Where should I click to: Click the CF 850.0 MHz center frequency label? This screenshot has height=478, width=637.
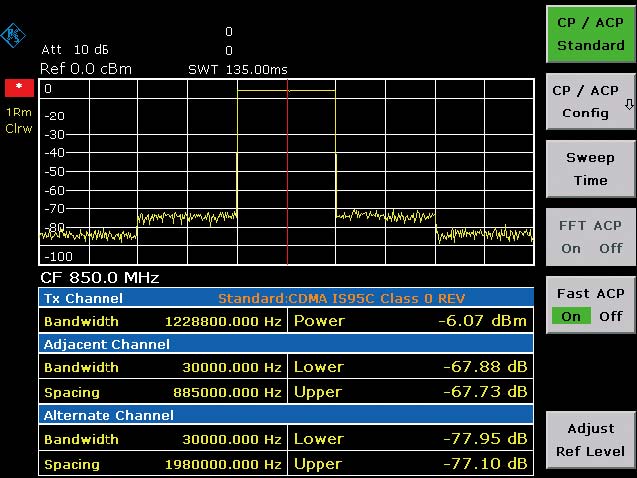click(x=100, y=277)
